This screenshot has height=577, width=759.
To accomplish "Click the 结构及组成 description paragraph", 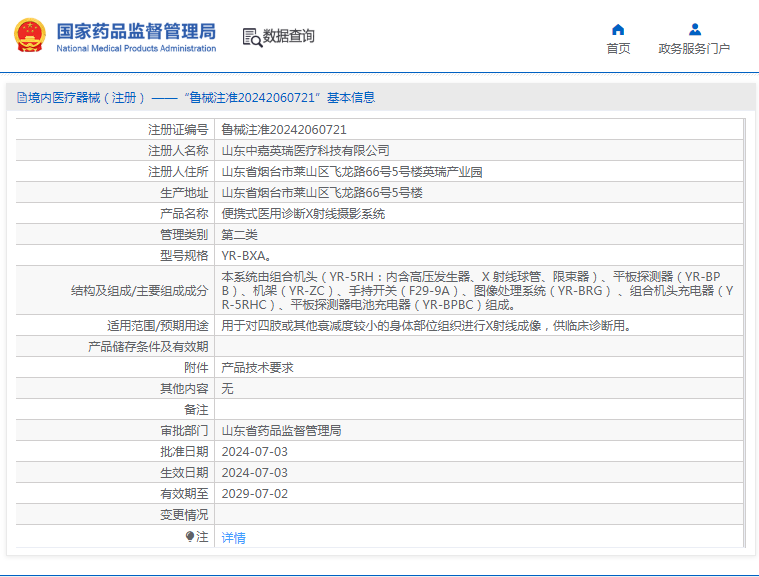I will click(477, 290).
